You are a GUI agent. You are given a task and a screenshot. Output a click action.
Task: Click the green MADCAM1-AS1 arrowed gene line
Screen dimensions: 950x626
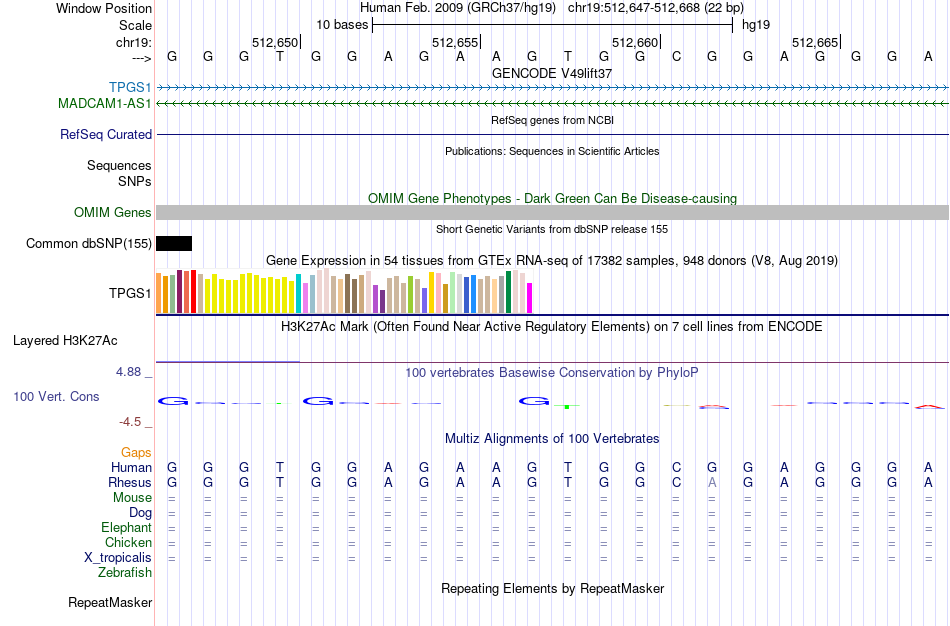(x=552, y=104)
